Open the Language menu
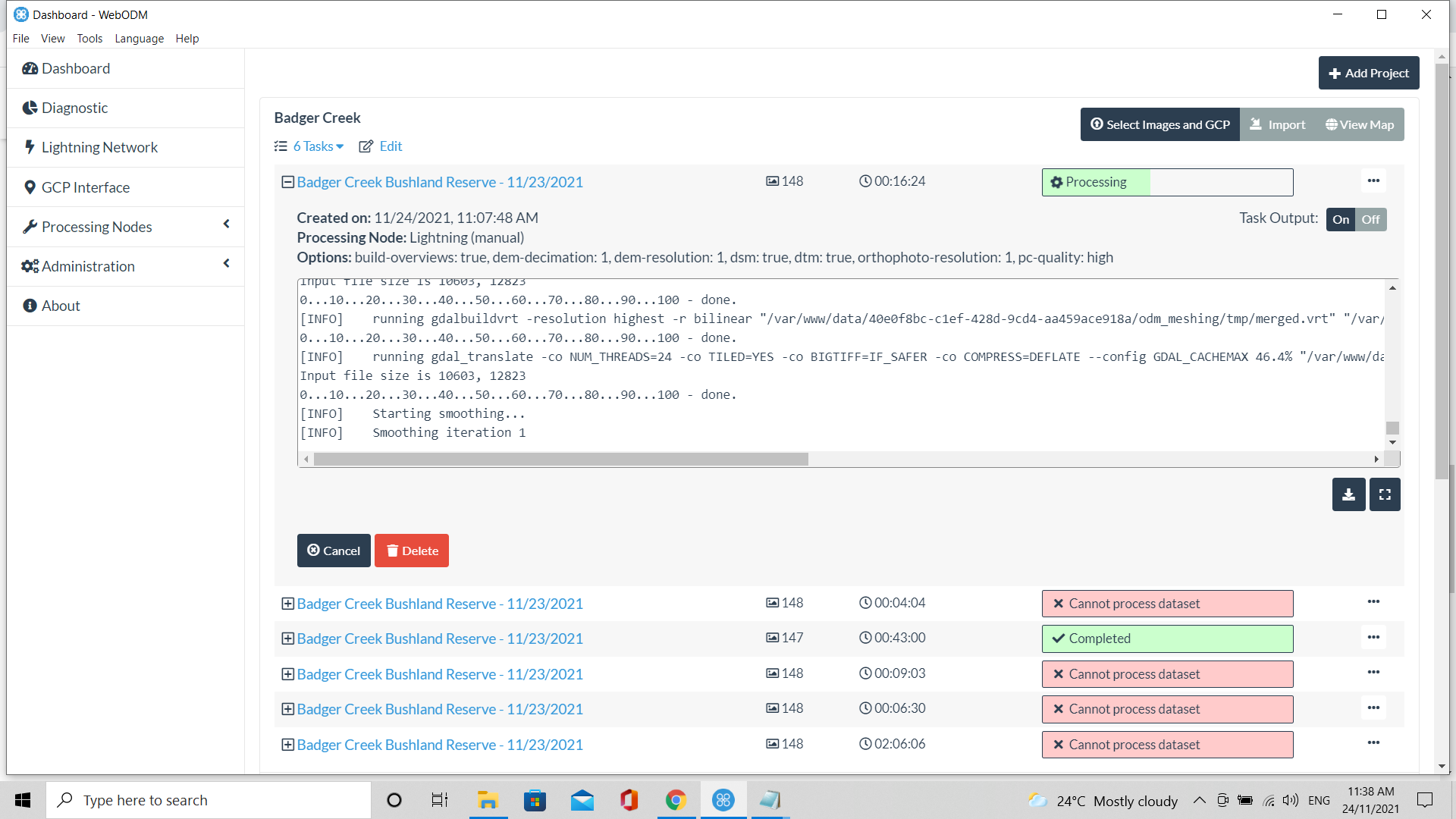This screenshot has height=819, width=1456. [x=139, y=39]
